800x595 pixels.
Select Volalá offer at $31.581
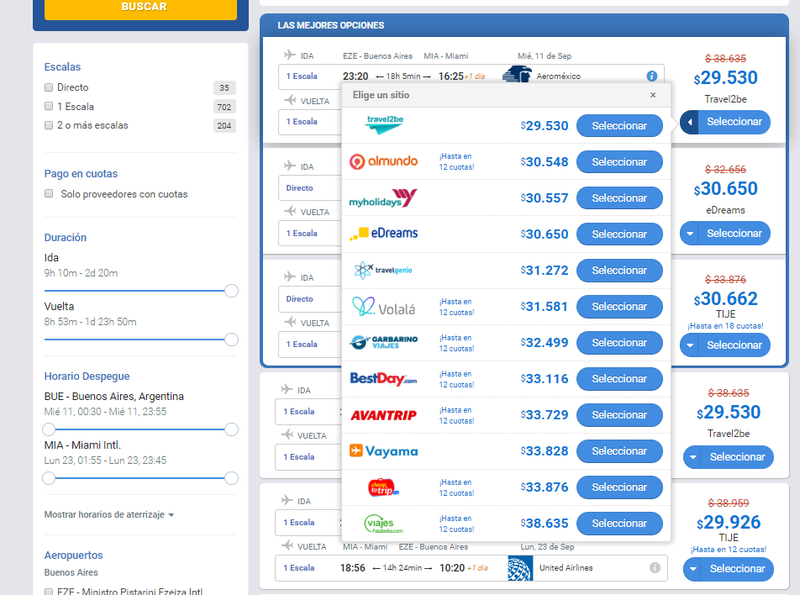[x=619, y=307]
